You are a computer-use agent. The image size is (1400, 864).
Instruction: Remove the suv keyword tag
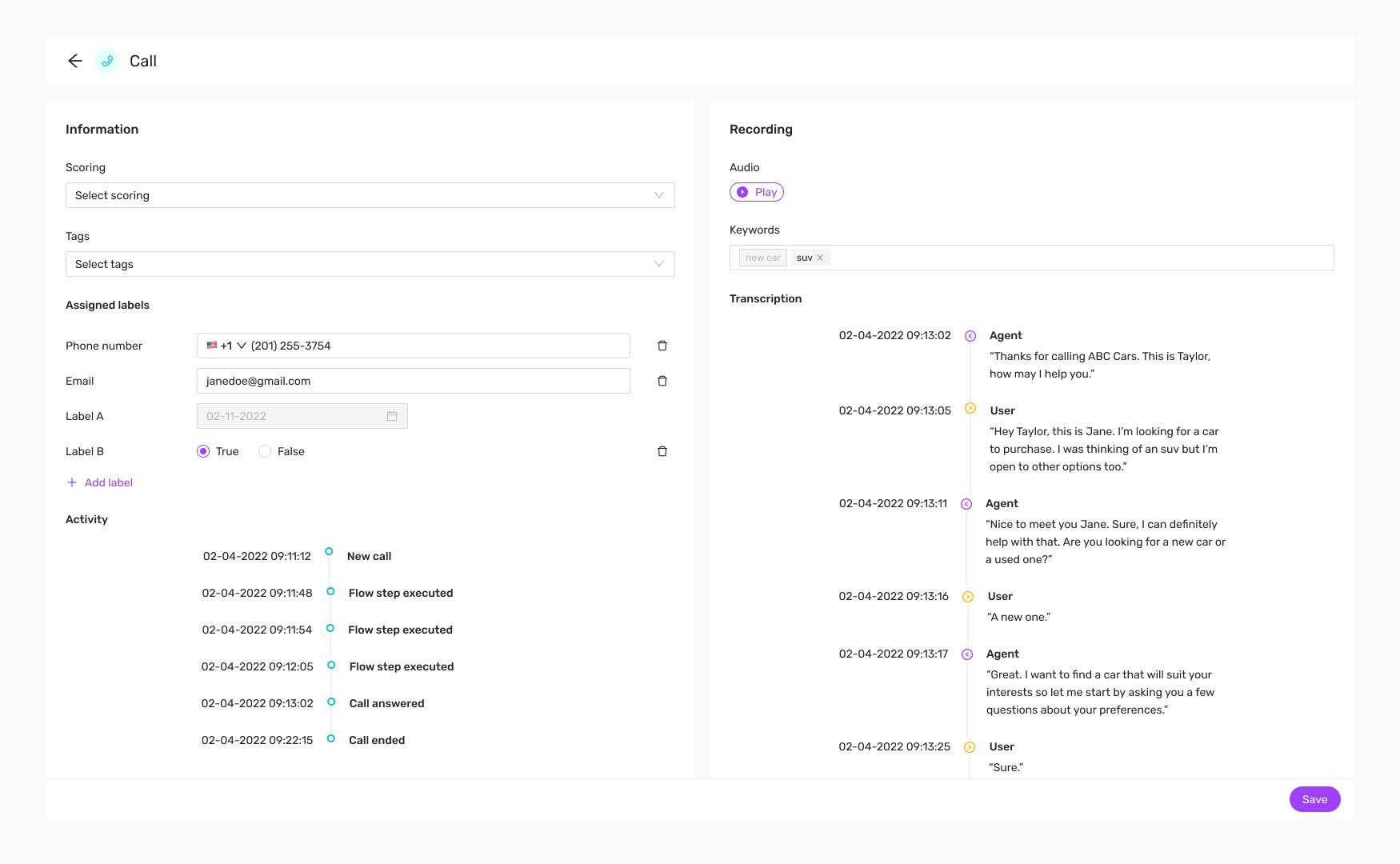point(820,258)
